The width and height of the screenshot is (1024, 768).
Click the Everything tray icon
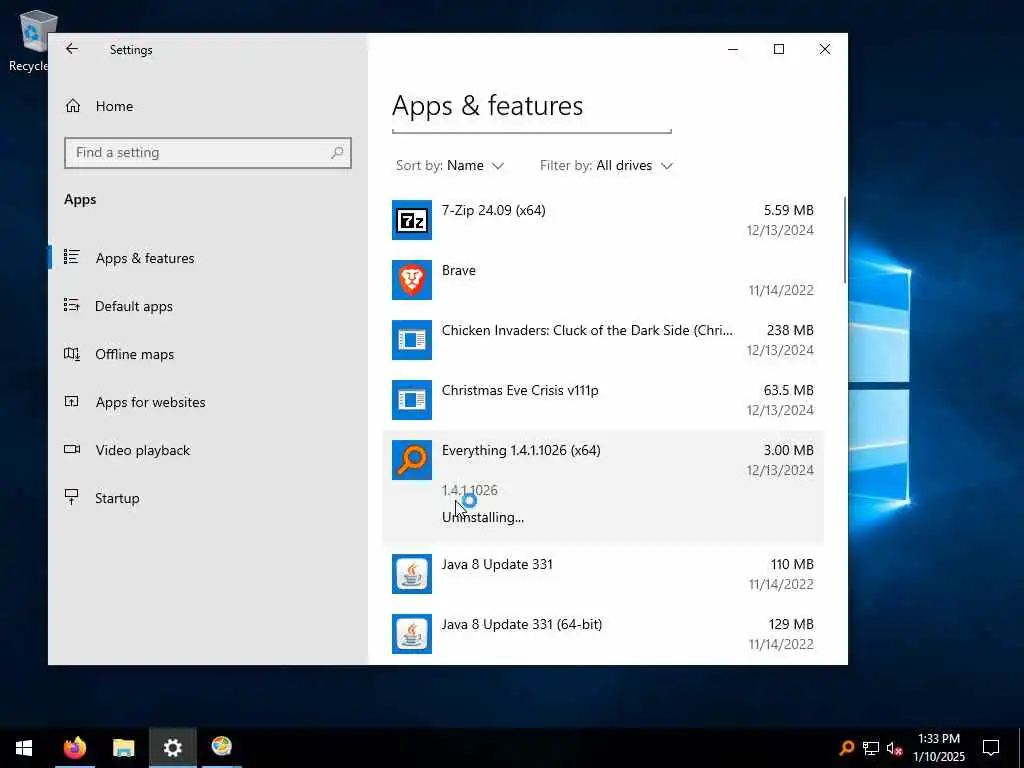point(846,748)
